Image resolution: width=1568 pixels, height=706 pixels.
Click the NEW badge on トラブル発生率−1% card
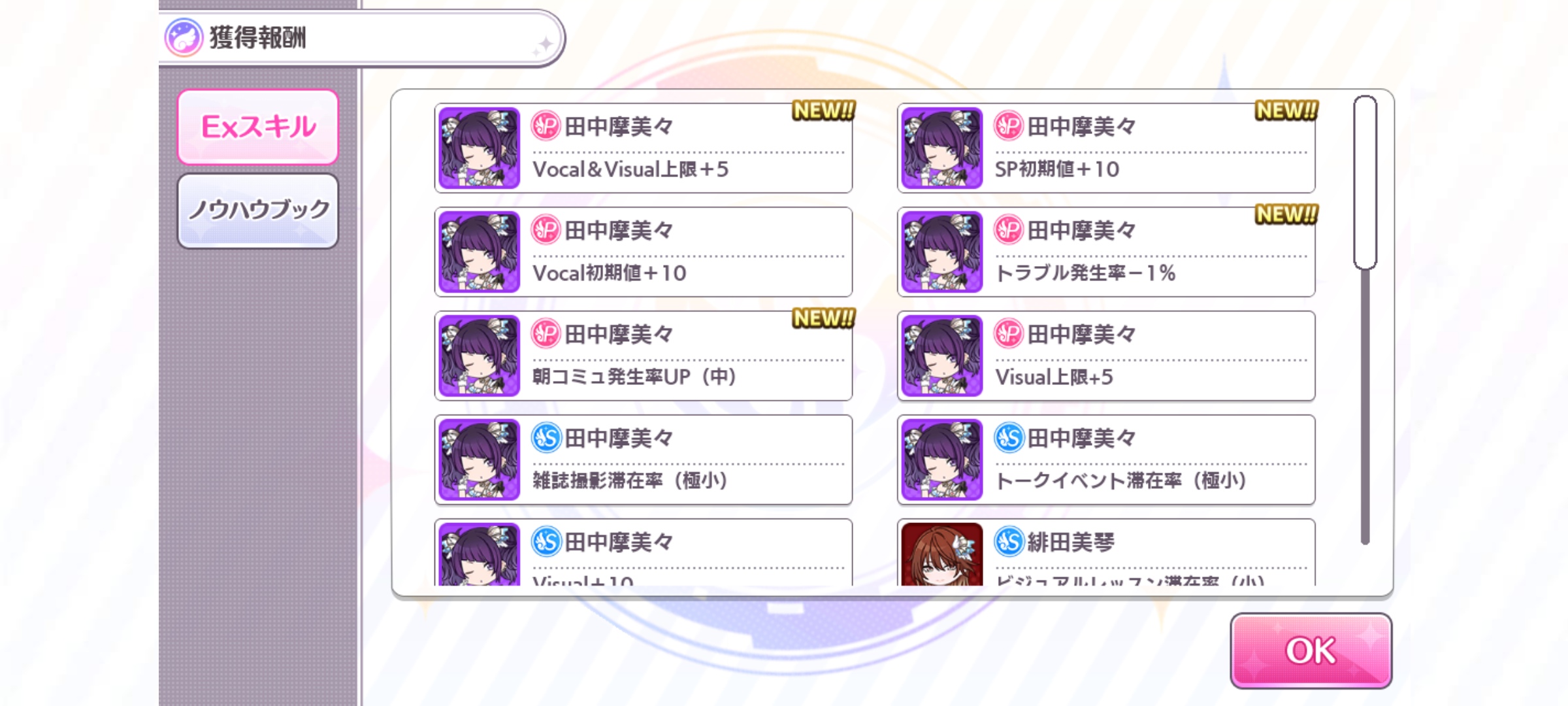(x=1286, y=214)
